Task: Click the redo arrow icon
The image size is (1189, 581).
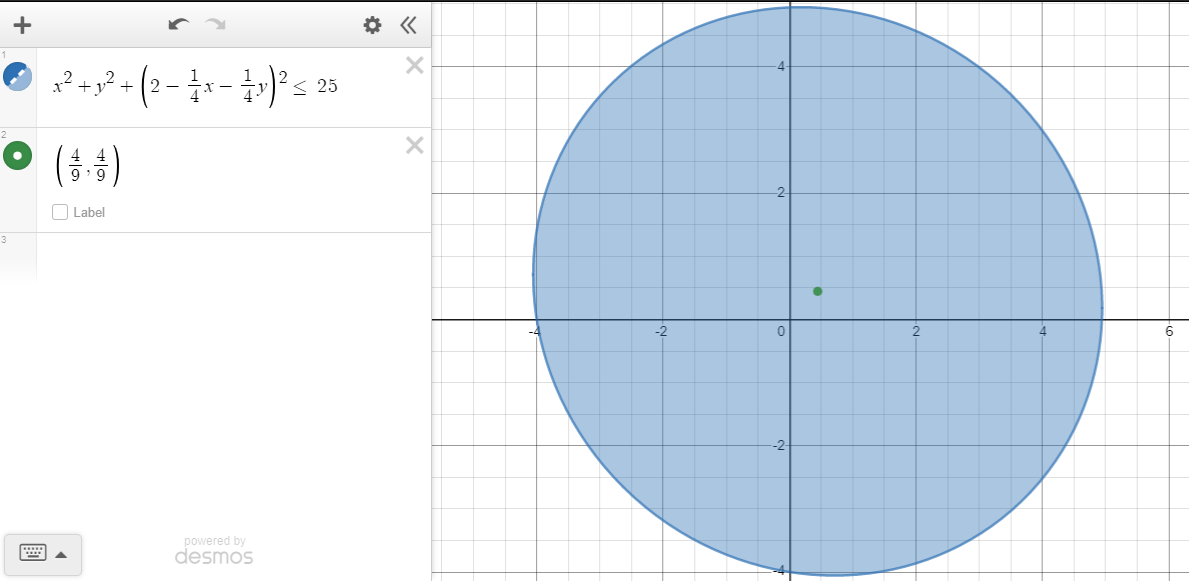Action: coord(215,25)
